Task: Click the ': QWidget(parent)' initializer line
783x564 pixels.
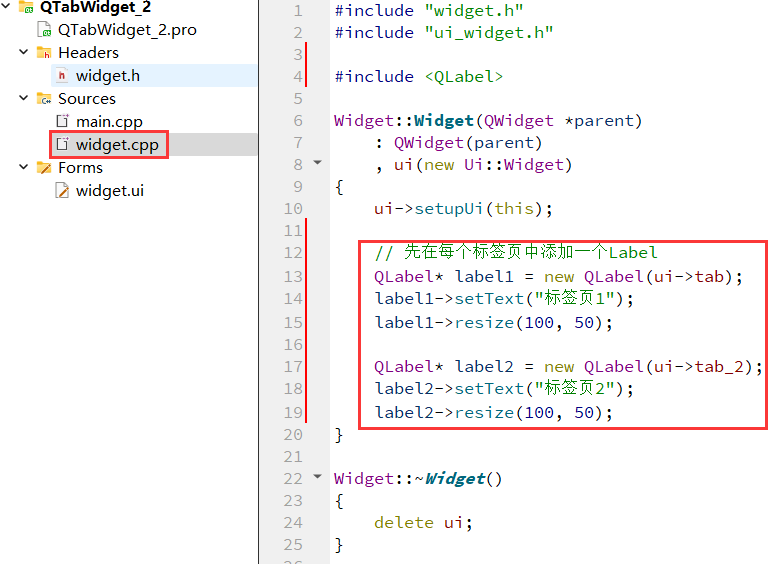Action: (x=458, y=143)
